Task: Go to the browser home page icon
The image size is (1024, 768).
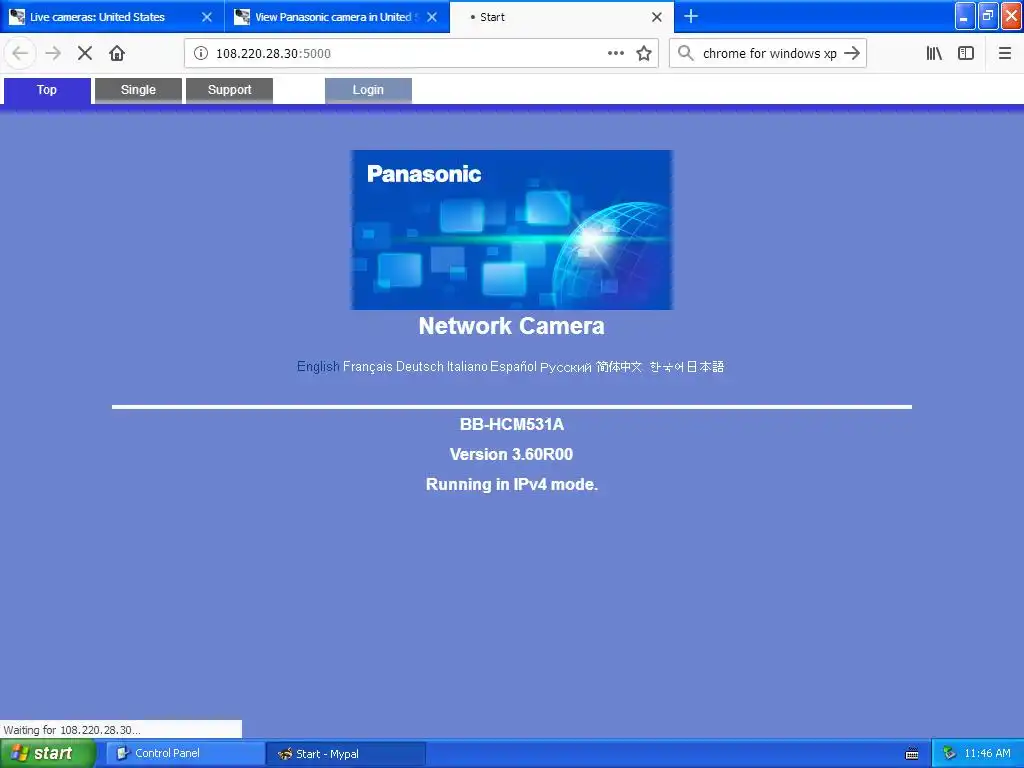Action: [117, 54]
